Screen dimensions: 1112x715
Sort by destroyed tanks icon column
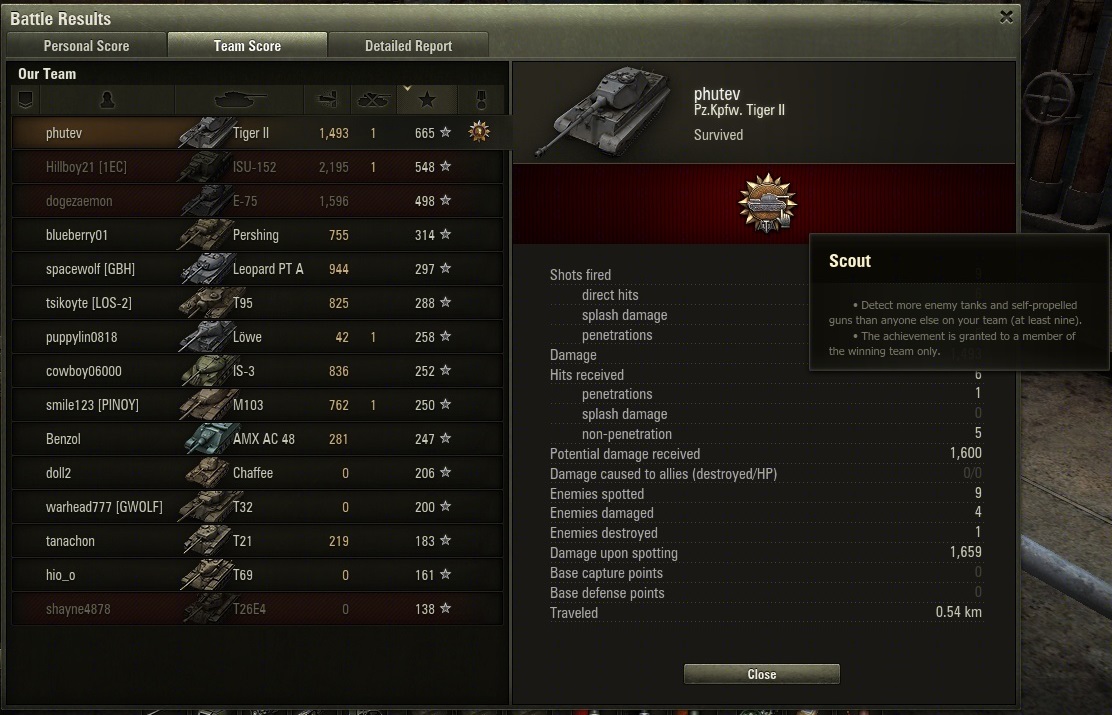pos(373,100)
